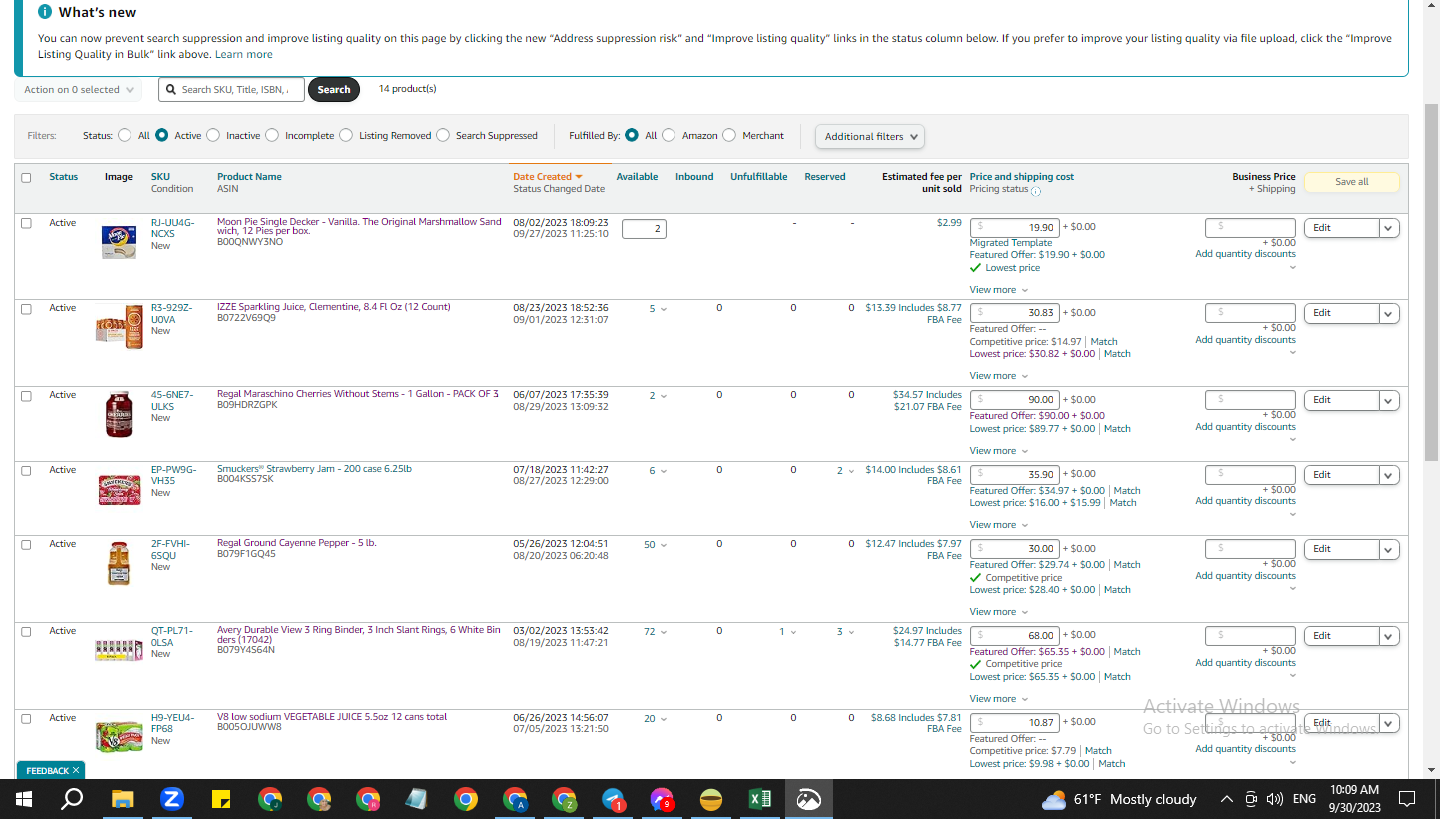Open the Additional filters dropdown
Image resolution: width=1440 pixels, height=819 pixels.
(x=870, y=136)
